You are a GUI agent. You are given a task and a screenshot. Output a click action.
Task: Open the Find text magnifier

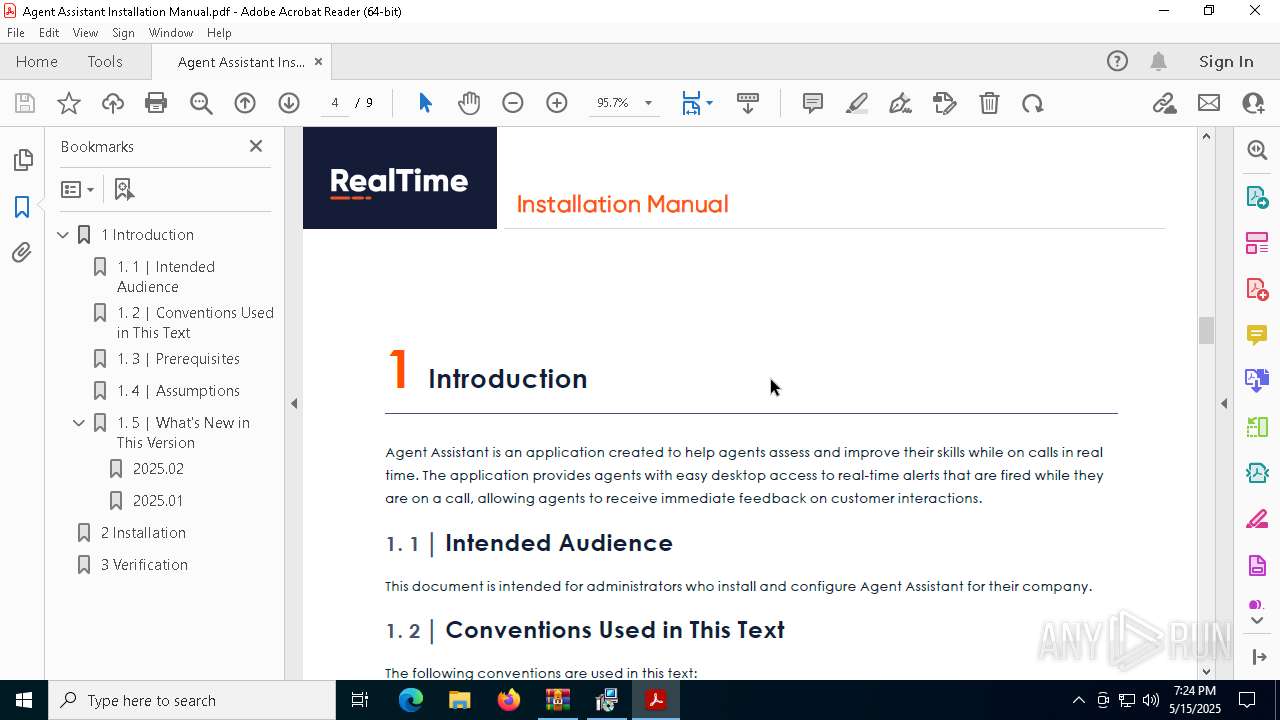201,103
